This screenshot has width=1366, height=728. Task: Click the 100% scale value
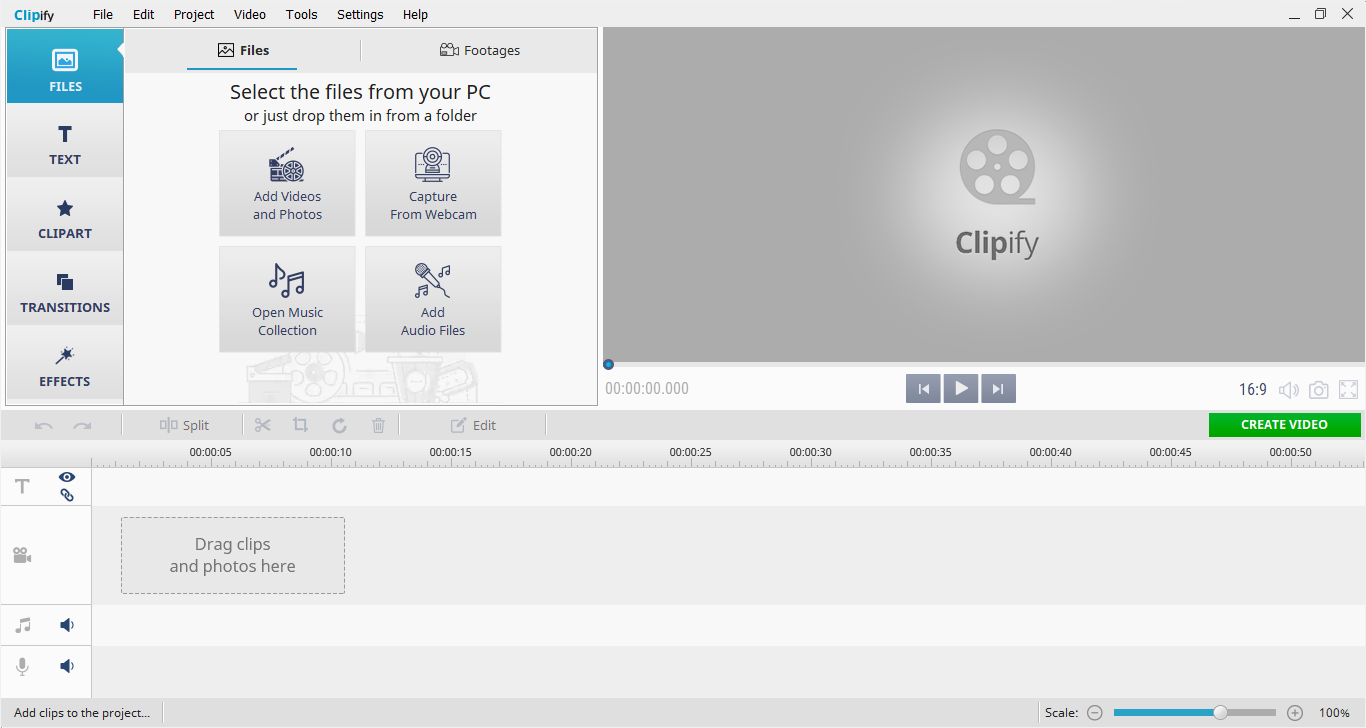coord(1334,713)
